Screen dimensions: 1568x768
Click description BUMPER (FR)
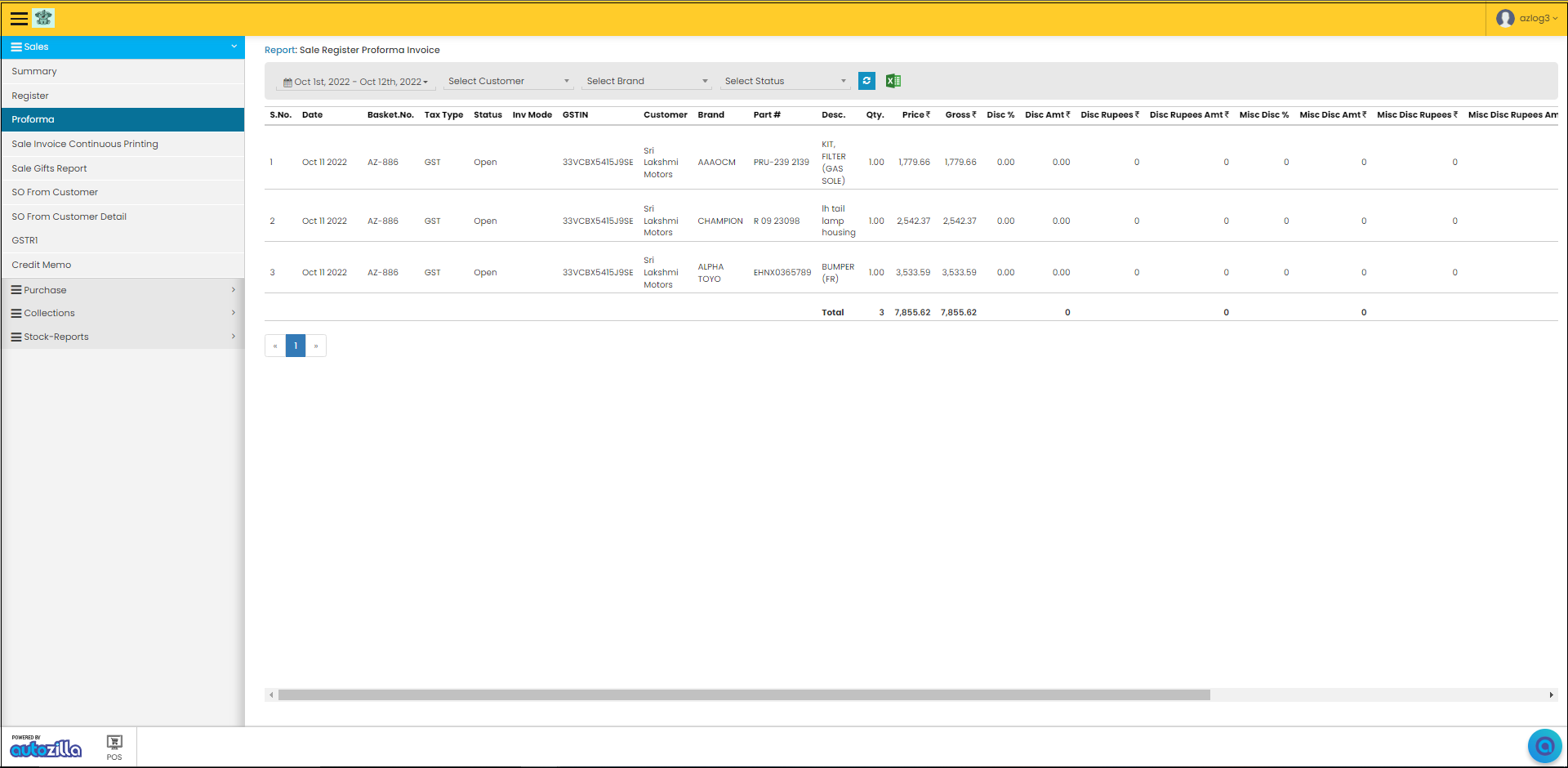pyautogui.click(x=838, y=273)
